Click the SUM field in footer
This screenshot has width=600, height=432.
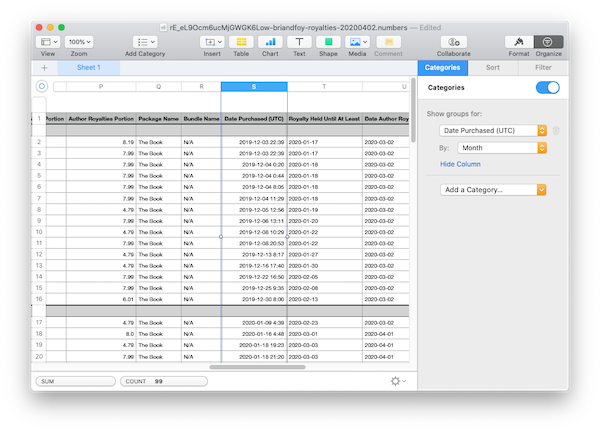click(75, 381)
